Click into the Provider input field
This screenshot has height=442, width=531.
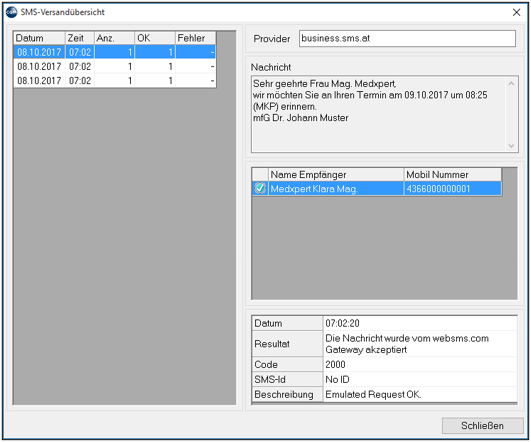click(x=407, y=38)
